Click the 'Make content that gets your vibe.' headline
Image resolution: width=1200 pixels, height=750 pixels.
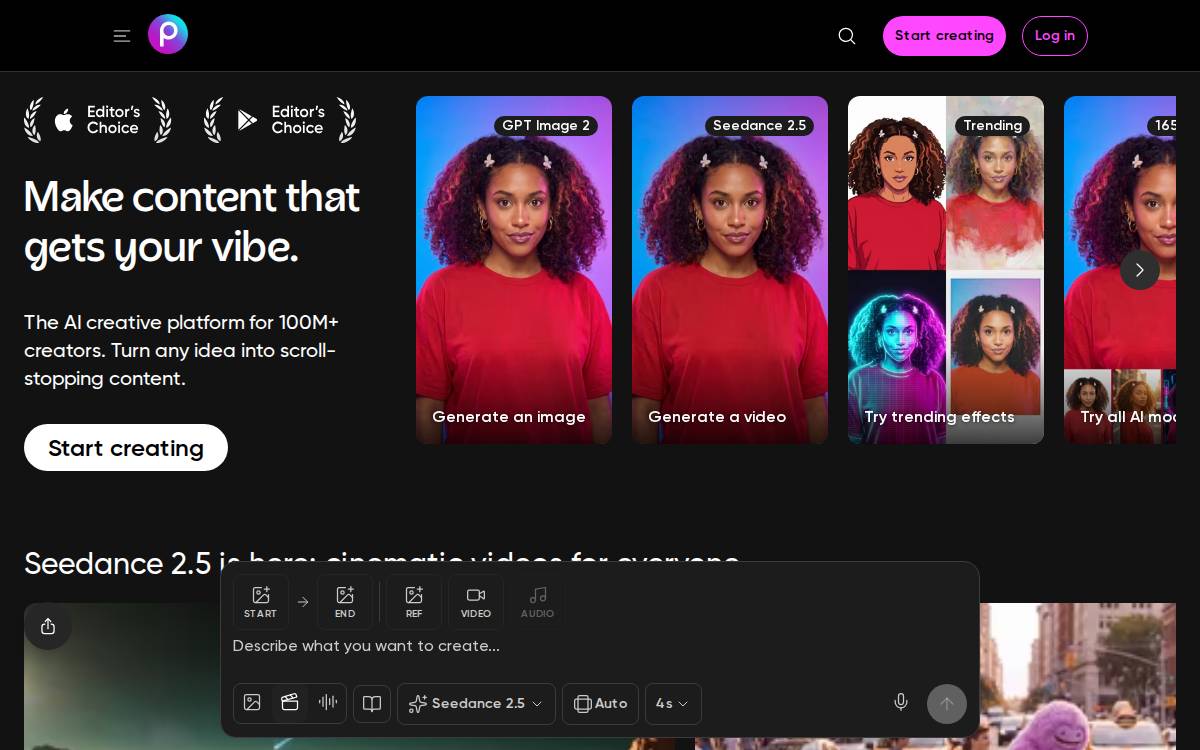click(x=192, y=222)
